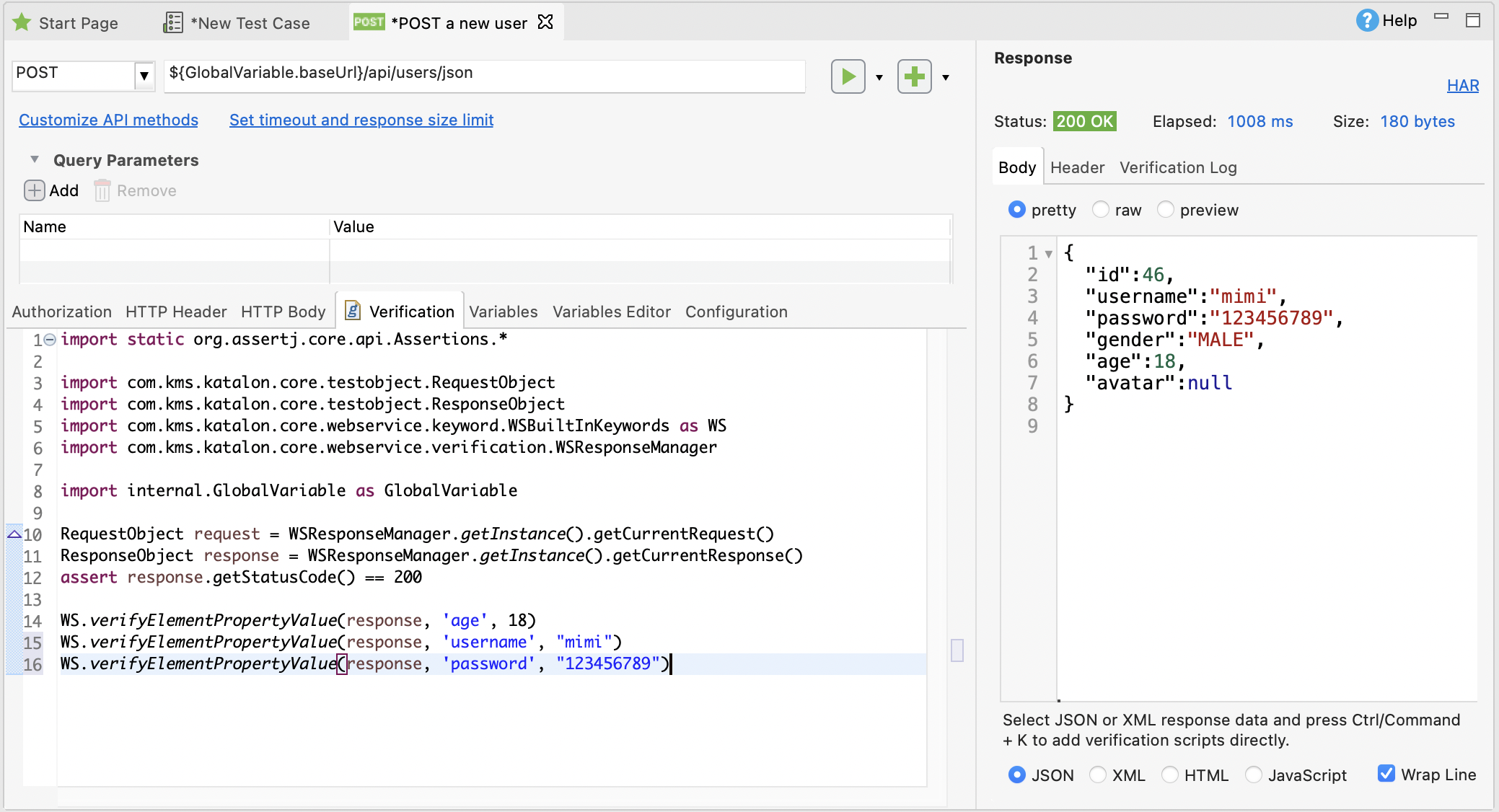
Task: Open dropdown arrow next to green plus button
Action: [946, 77]
